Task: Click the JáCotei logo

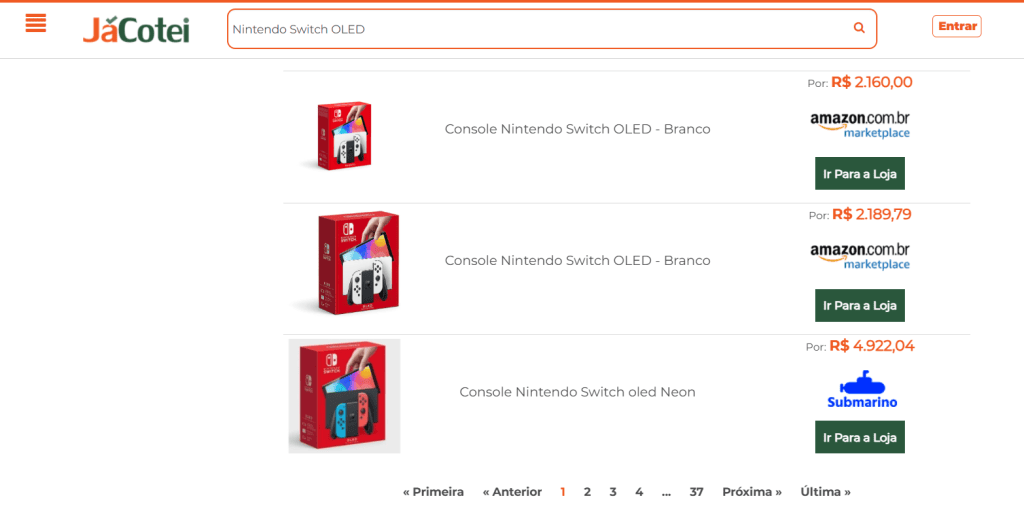Action: coord(136,29)
